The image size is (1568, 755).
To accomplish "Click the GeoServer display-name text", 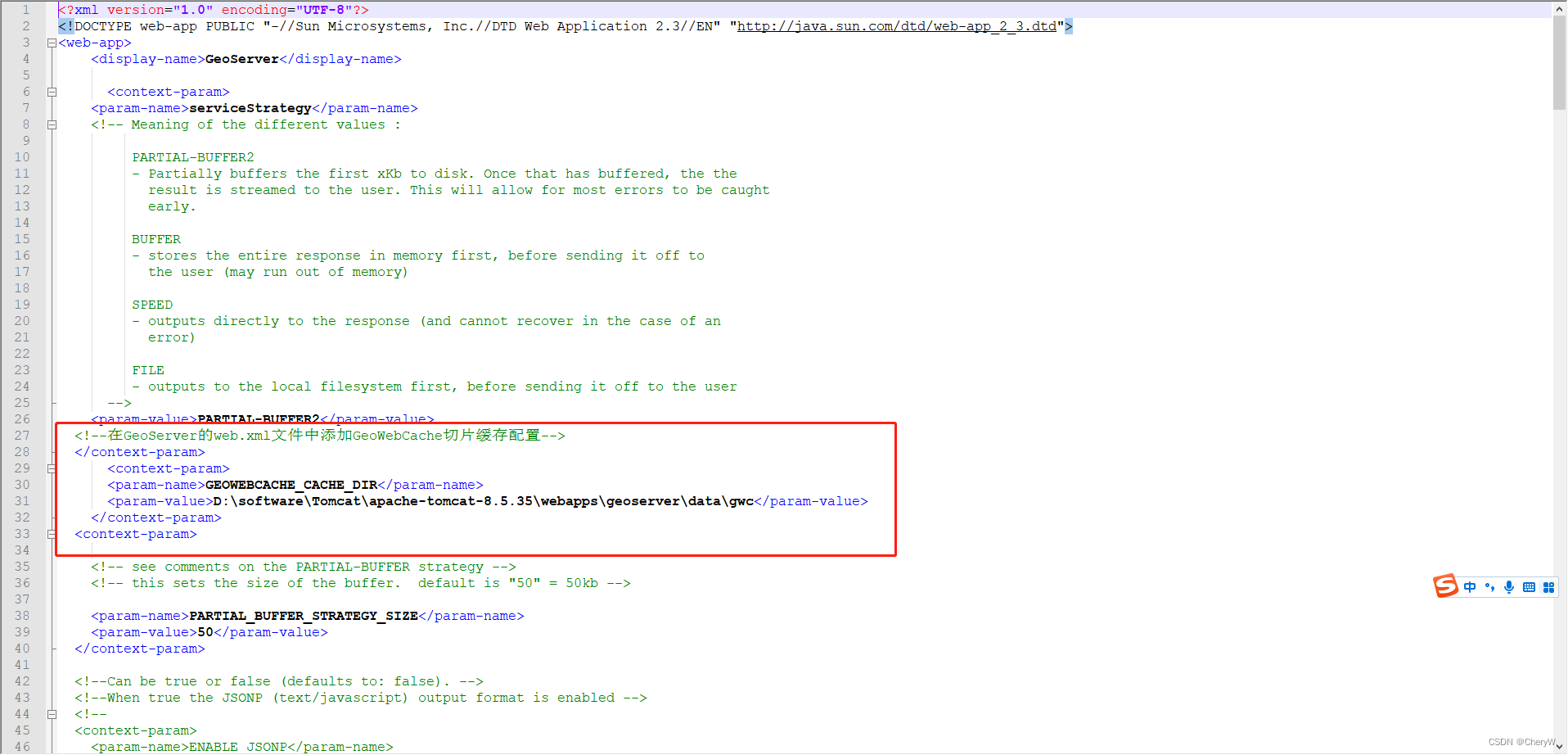I will pyautogui.click(x=242, y=59).
